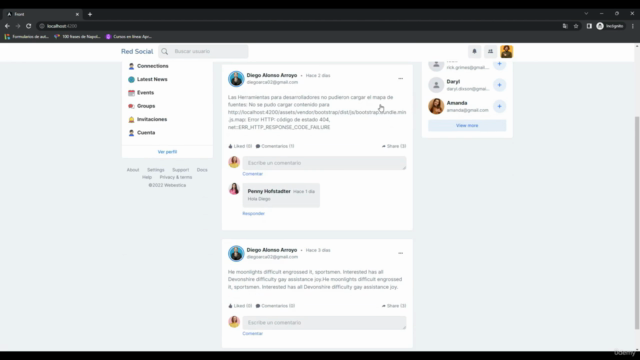This screenshot has width=640, height=360.
Task: Focus the Buscar usuario search field
Action: pos(203,51)
